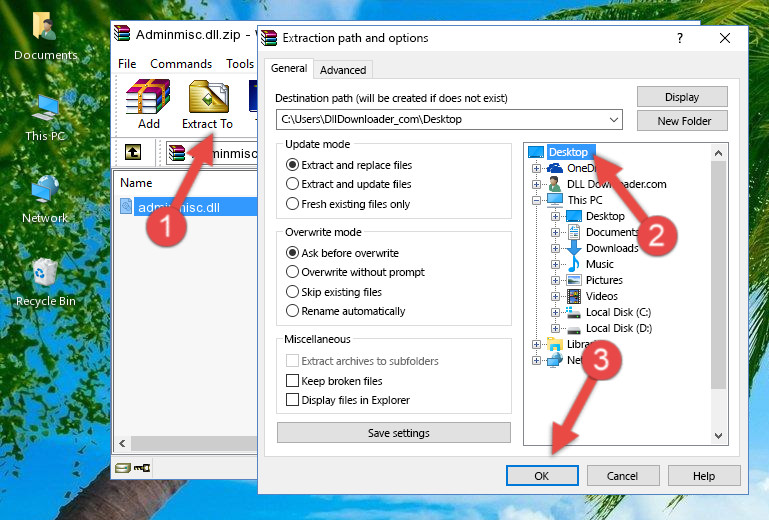Click the folder tree scroll-up arrow

pos(718,153)
